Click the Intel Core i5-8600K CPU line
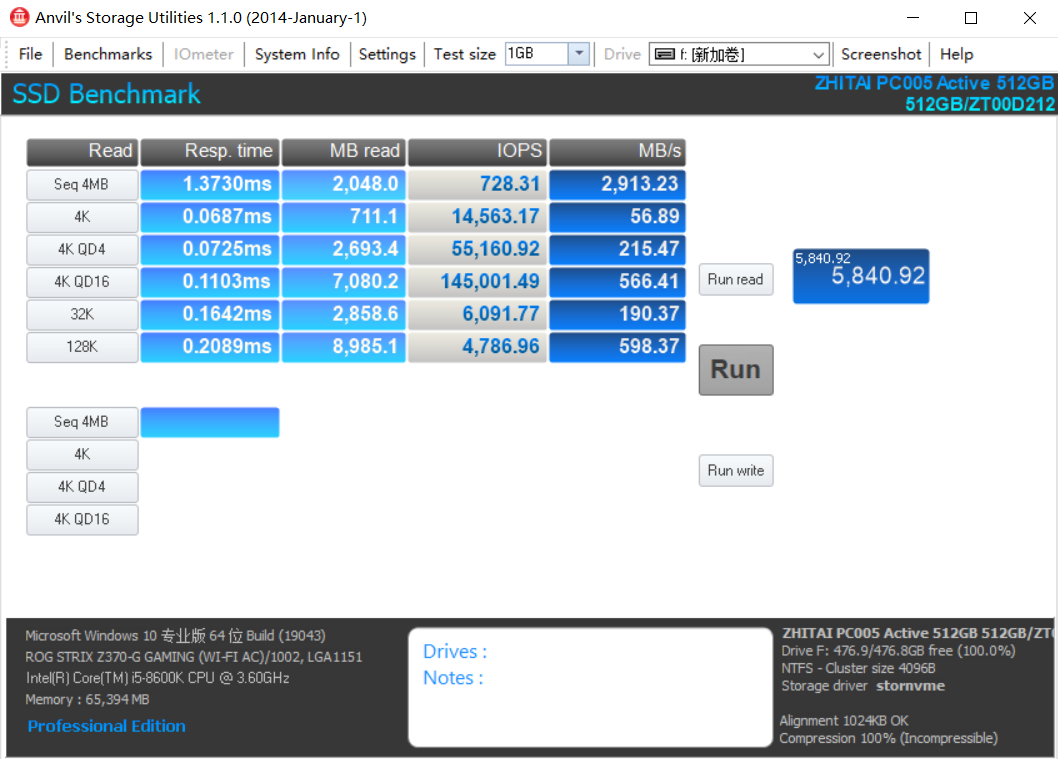 click(157, 678)
